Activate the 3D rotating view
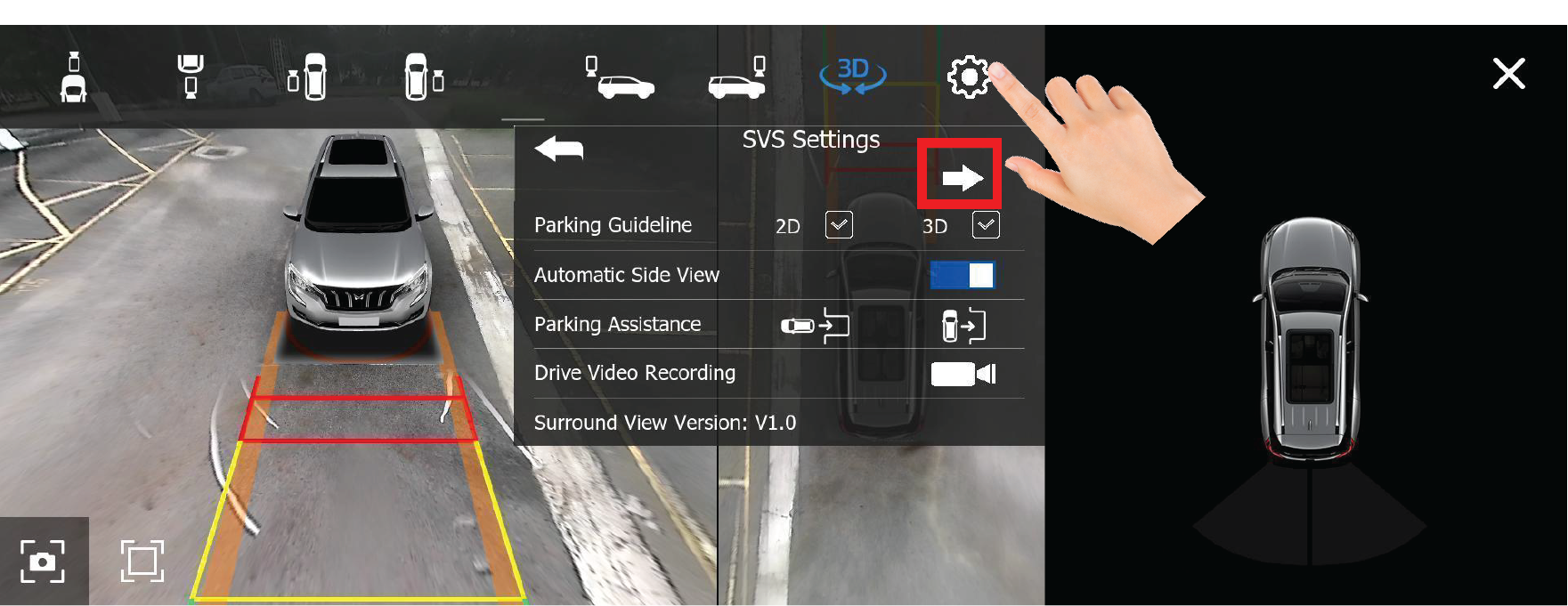The height and width of the screenshot is (606, 1568). click(852, 75)
